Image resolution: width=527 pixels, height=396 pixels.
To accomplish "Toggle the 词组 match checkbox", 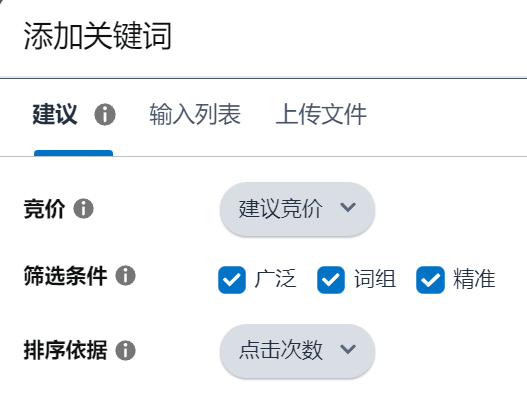I will tap(331, 280).
